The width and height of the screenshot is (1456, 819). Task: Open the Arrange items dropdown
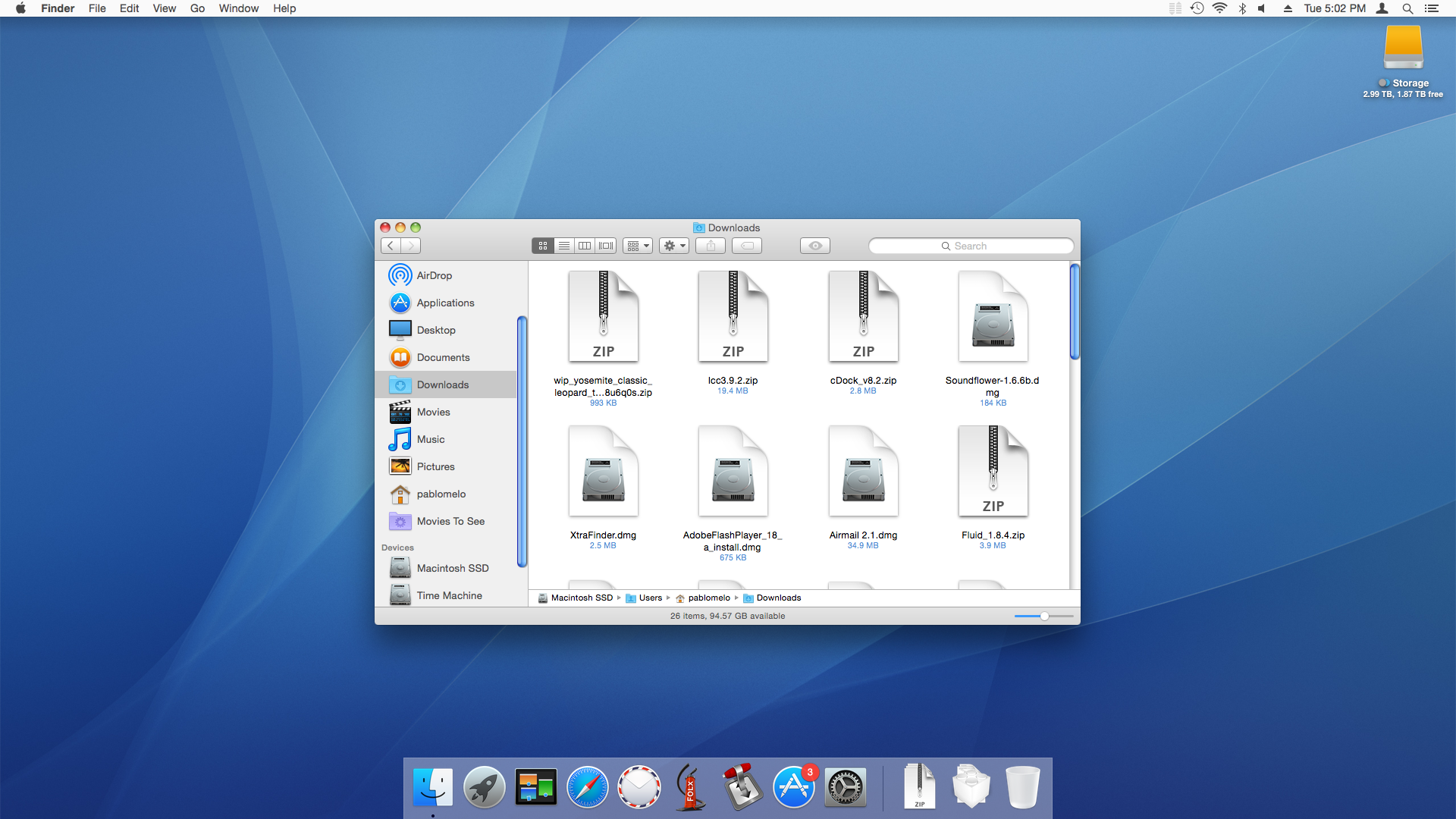[638, 246]
